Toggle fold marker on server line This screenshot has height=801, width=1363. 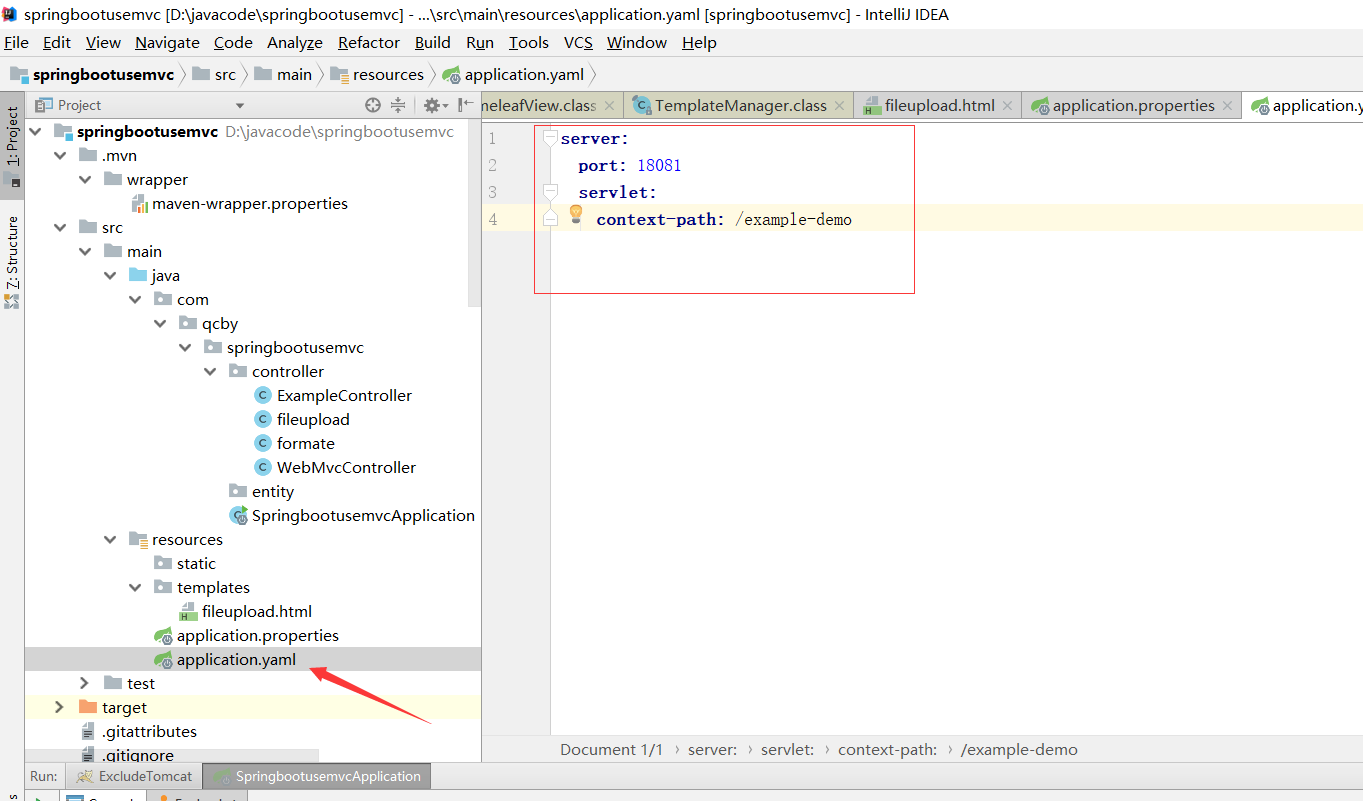pyautogui.click(x=549, y=138)
